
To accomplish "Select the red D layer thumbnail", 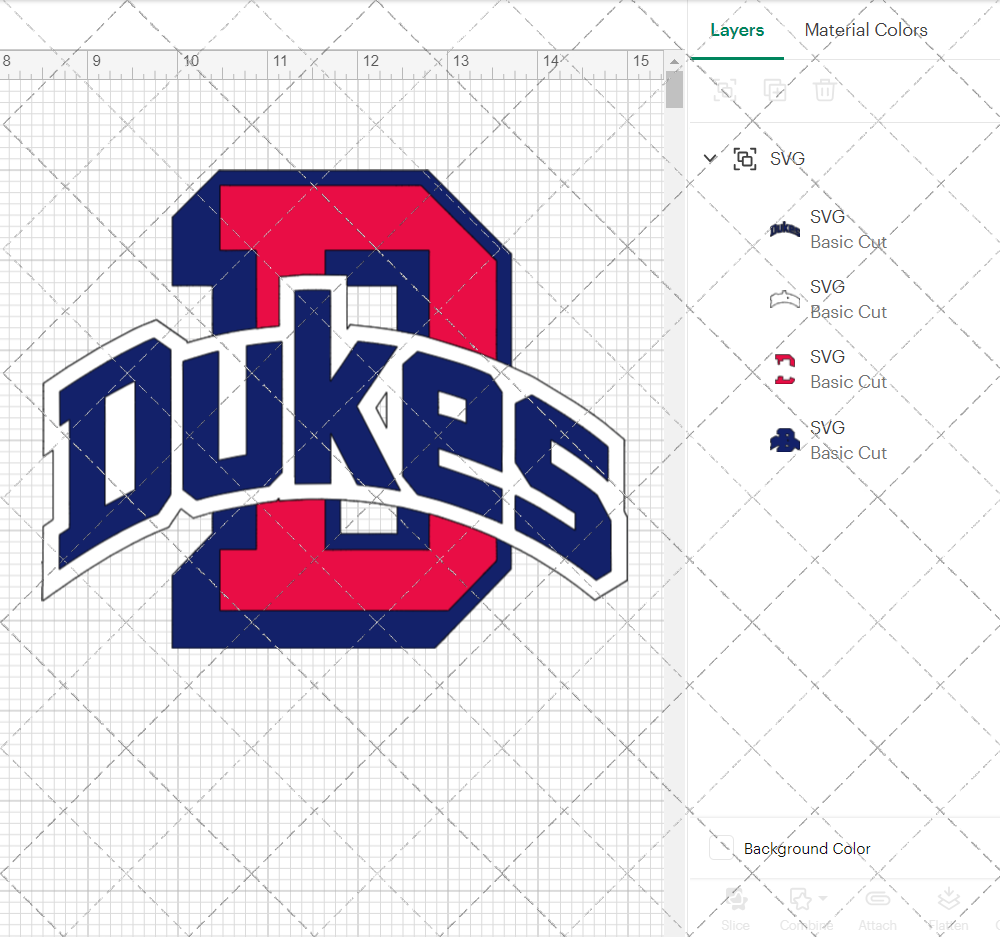I will point(784,369).
